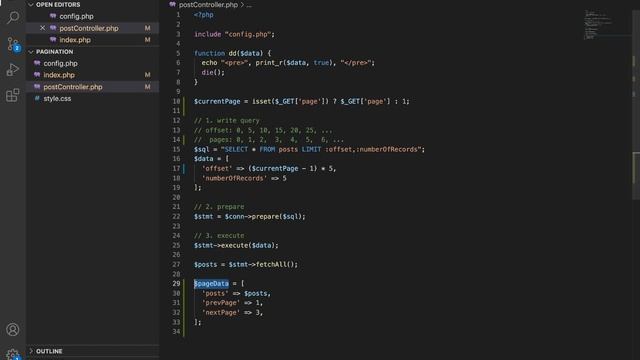Viewport: 640px width, 360px height.
Task: Click the $stmt->execute($data) line
Action: (x=236, y=245)
